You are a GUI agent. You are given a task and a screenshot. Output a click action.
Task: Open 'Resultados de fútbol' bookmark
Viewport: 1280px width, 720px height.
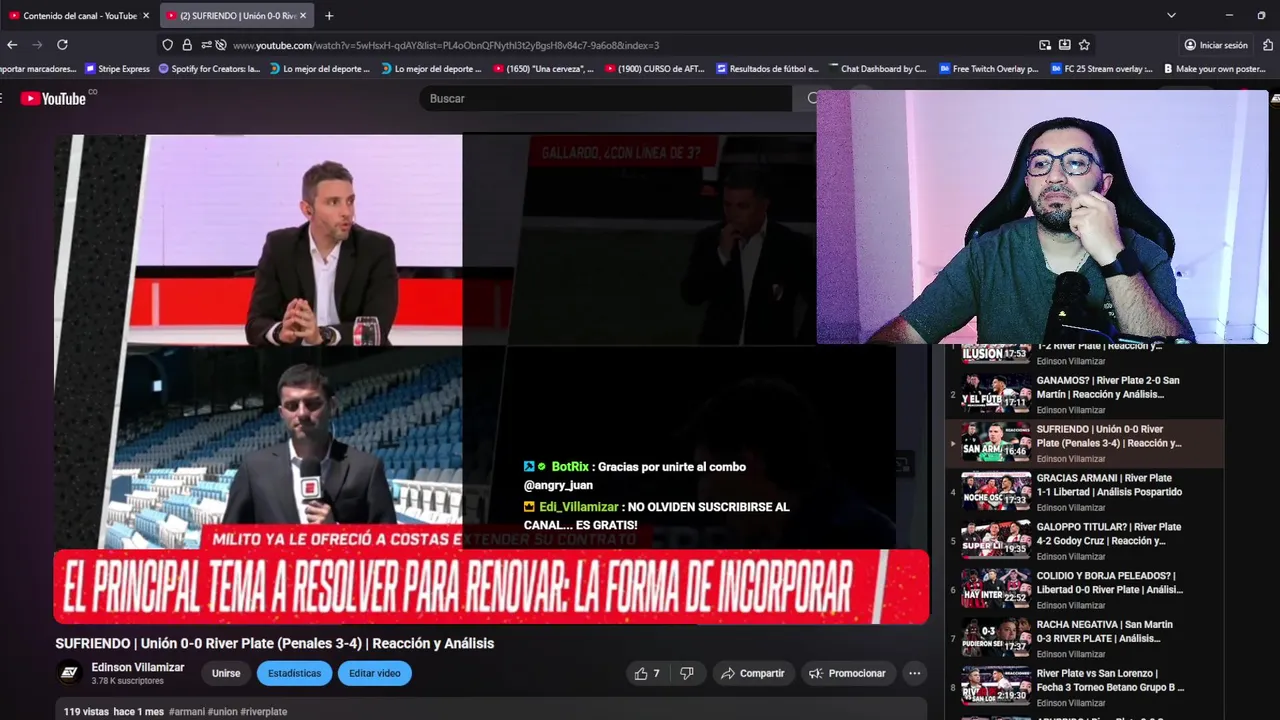click(767, 69)
